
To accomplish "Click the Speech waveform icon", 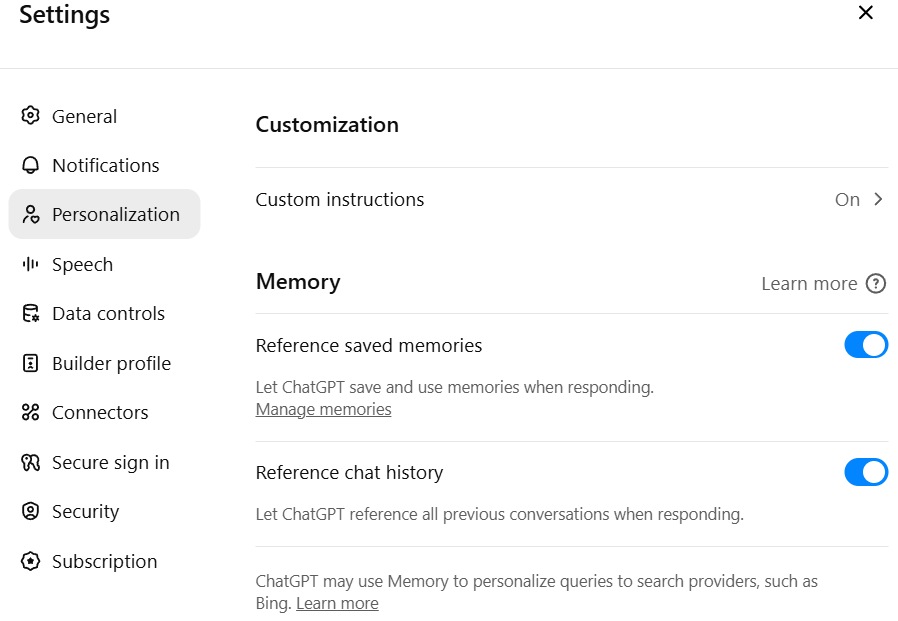I will pyautogui.click(x=31, y=264).
